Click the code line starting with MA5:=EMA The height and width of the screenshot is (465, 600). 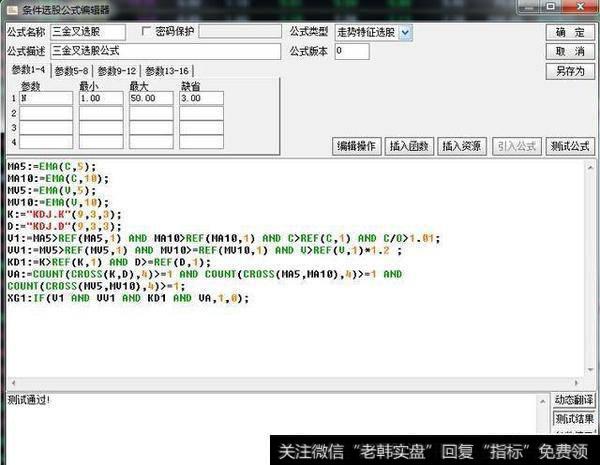click(52, 167)
